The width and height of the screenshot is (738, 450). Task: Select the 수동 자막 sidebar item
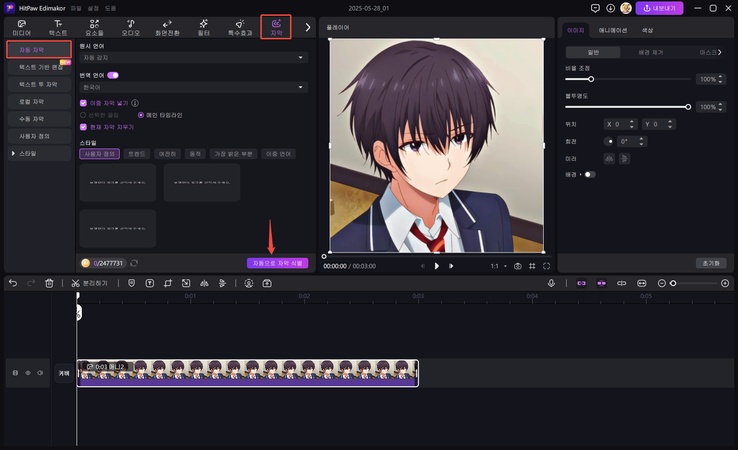(x=38, y=119)
